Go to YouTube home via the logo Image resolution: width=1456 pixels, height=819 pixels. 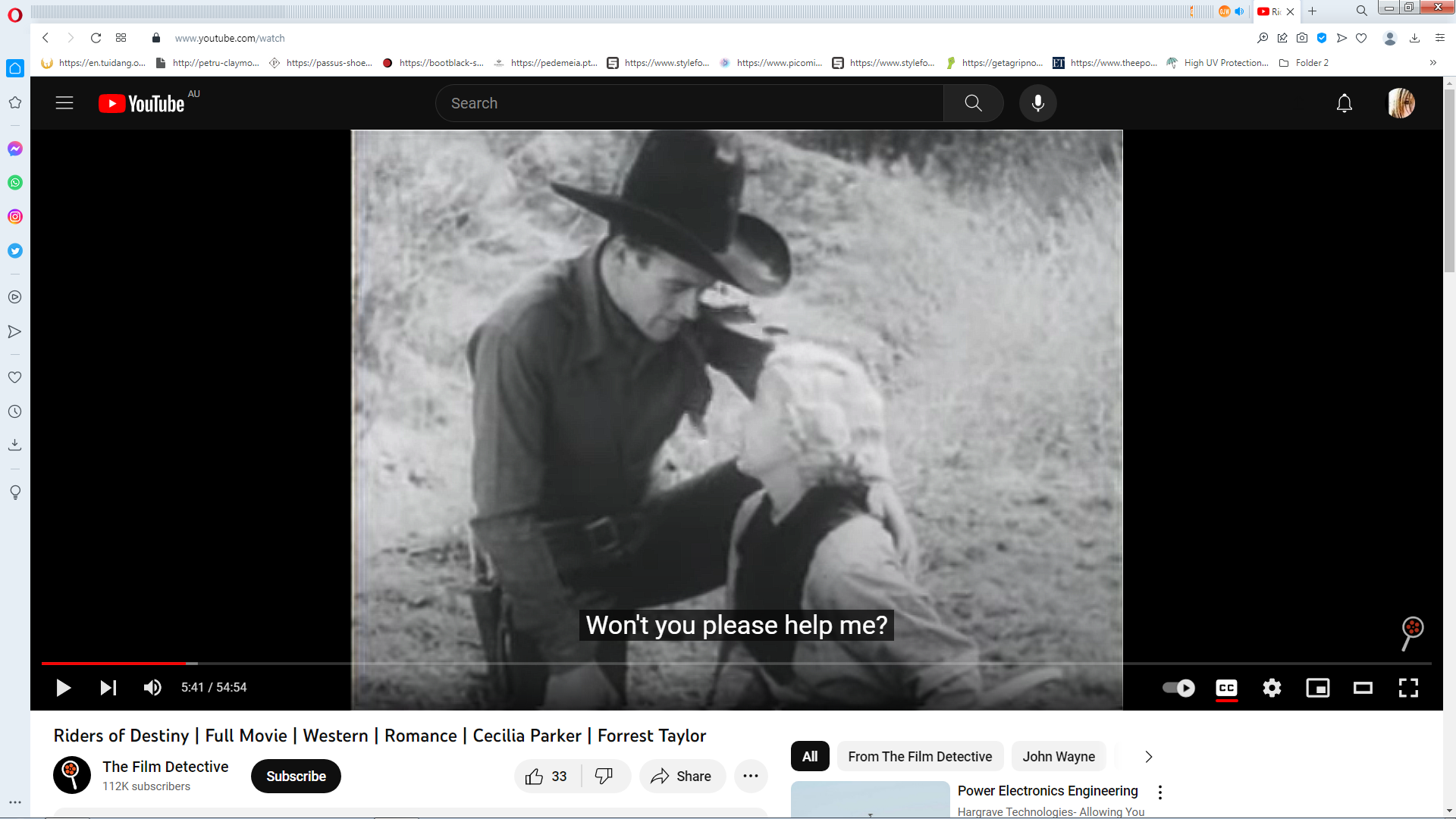[x=142, y=103]
